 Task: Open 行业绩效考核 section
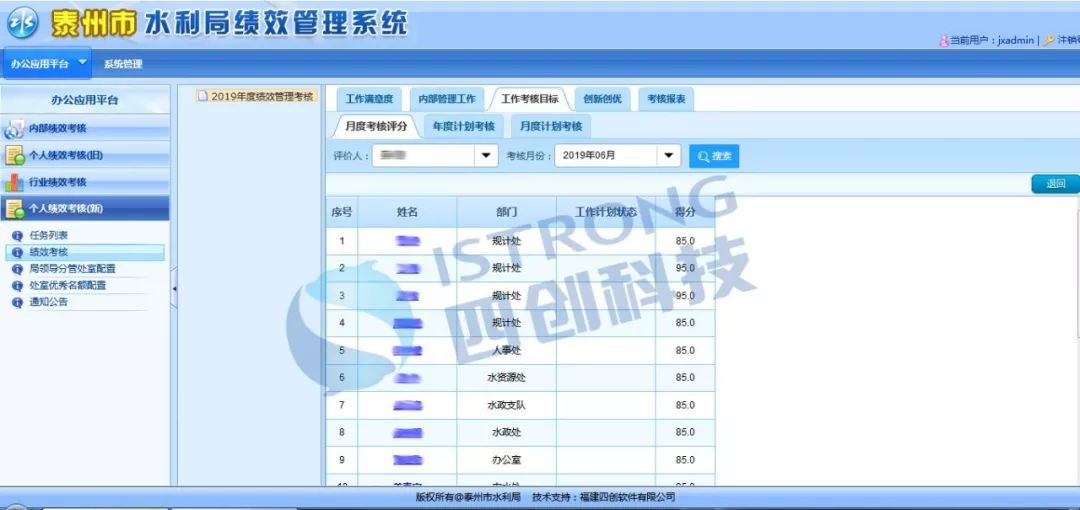coord(85,182)
